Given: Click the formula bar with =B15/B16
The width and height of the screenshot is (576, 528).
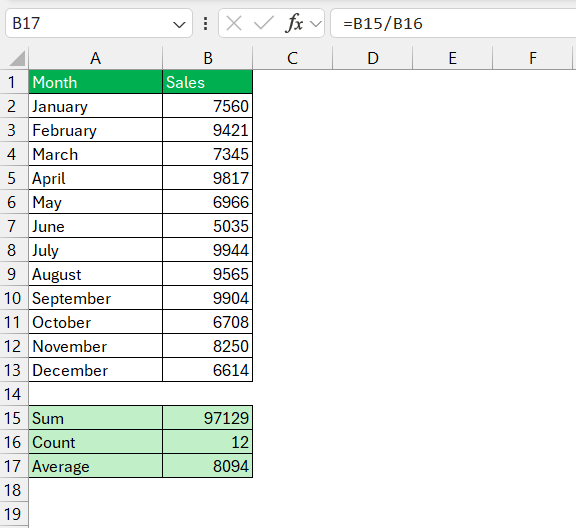Looking at the screenshot, I should [453, 24].
